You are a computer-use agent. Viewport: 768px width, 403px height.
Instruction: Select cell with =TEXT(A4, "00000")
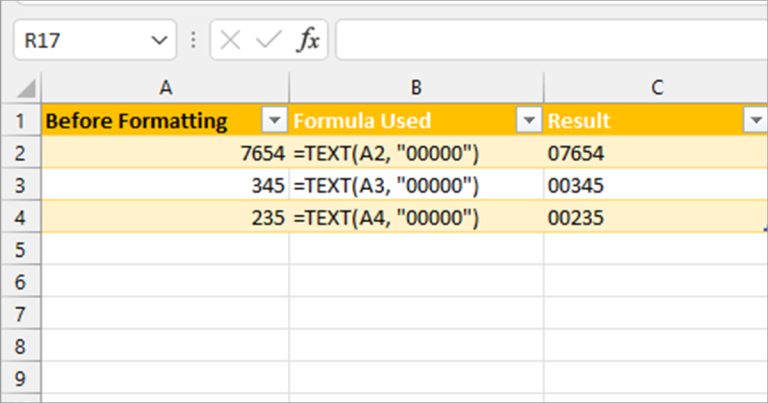[416, 217]
